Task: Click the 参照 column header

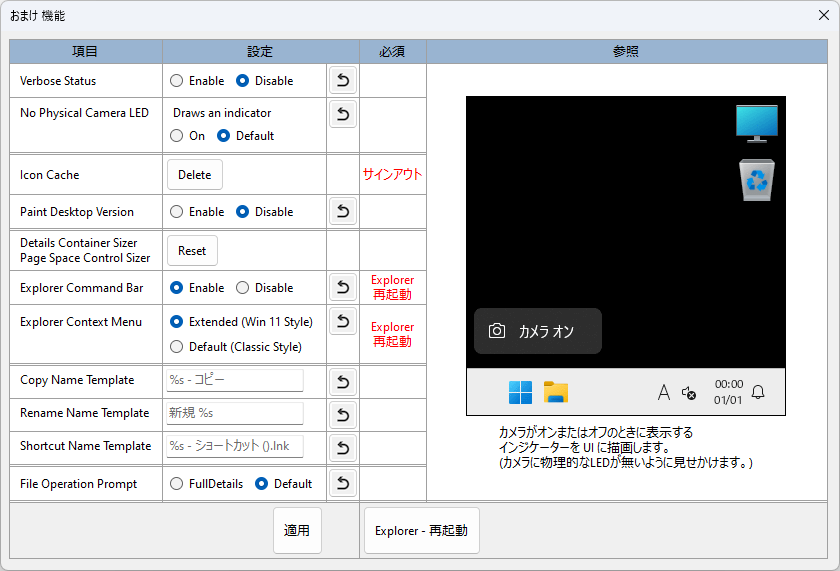Action: click(x=627, y=51)
